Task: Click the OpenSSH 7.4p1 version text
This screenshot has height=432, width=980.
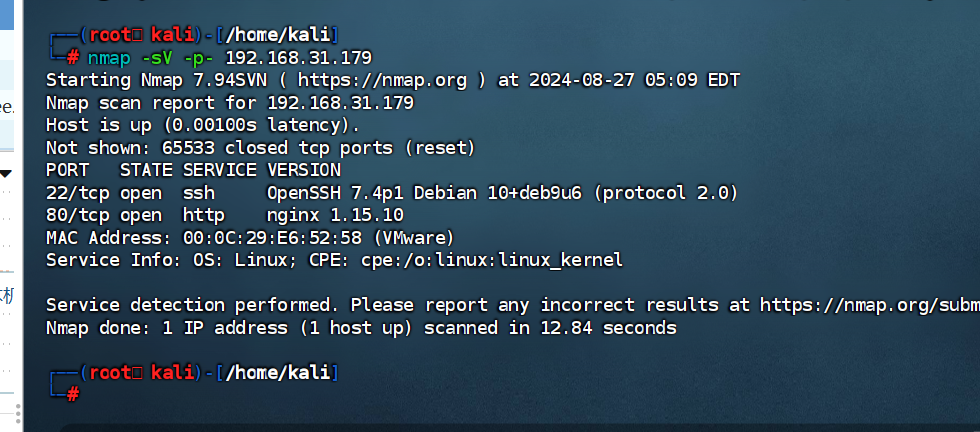Action: coord(330,192)
